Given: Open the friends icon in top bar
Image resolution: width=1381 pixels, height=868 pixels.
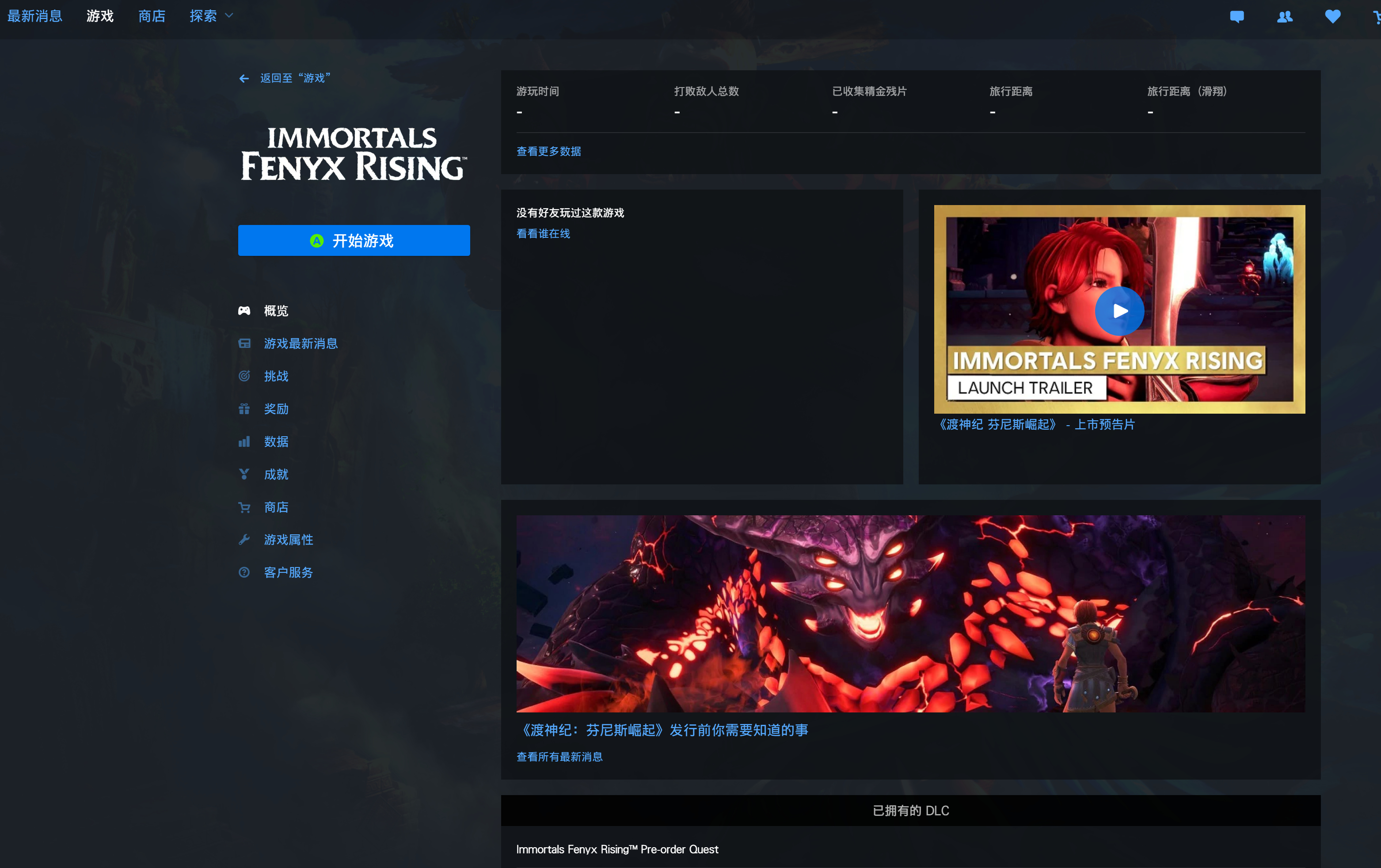Looking at the screenshot, I should click(x=1285, y=17).
